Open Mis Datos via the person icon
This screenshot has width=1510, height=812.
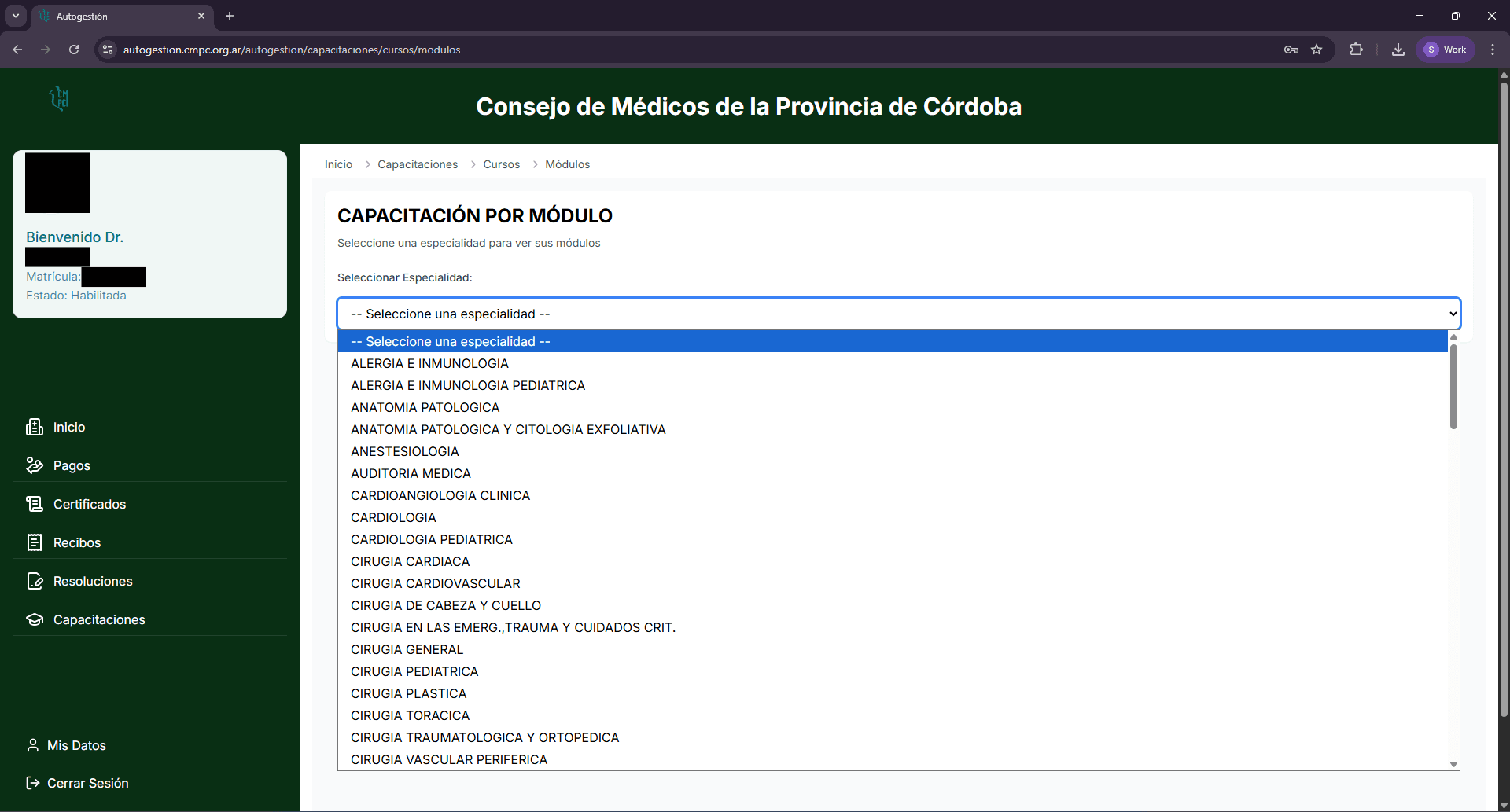point(33,744)
